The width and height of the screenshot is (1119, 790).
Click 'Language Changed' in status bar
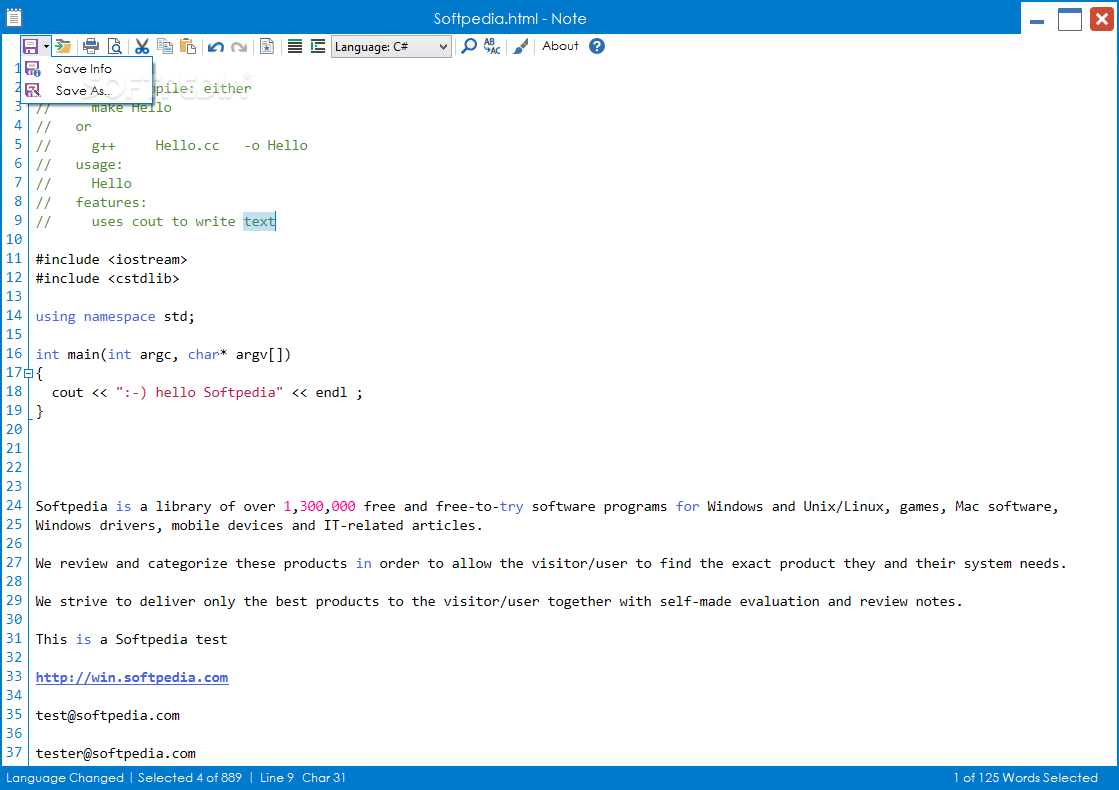tap(65, 778)
